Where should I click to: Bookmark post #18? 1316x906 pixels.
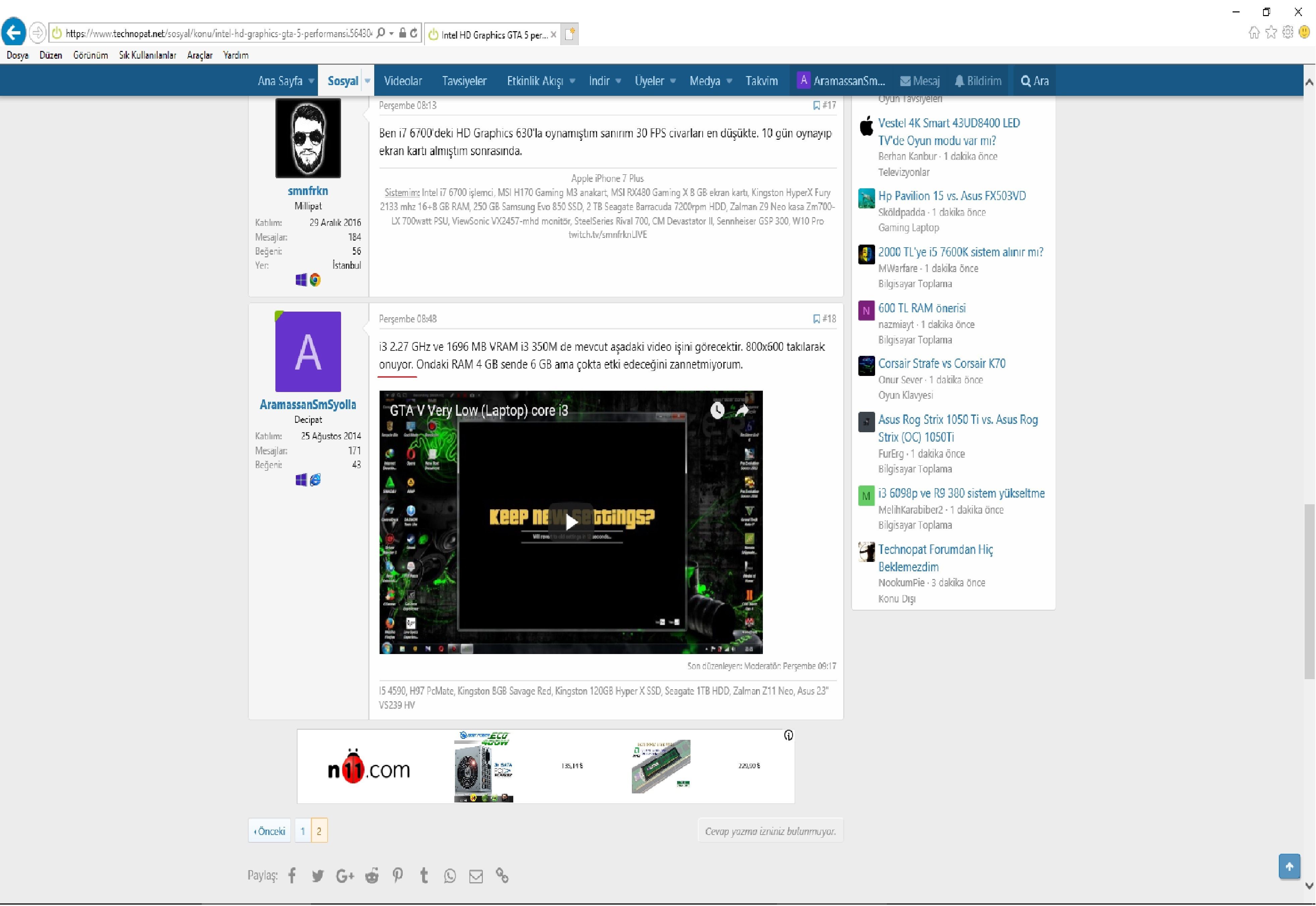coord(816,319)
